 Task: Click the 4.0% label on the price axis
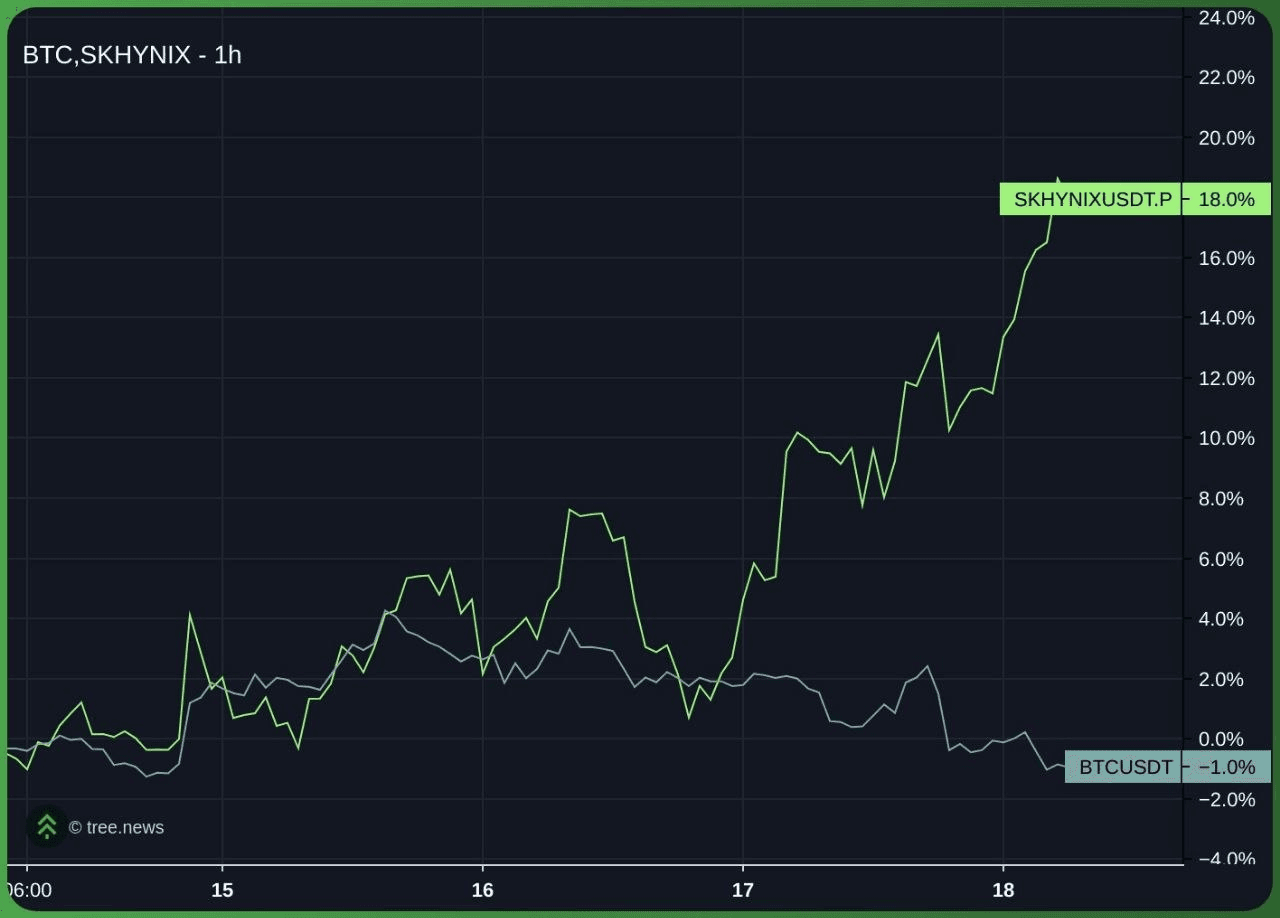(1221, 619)
